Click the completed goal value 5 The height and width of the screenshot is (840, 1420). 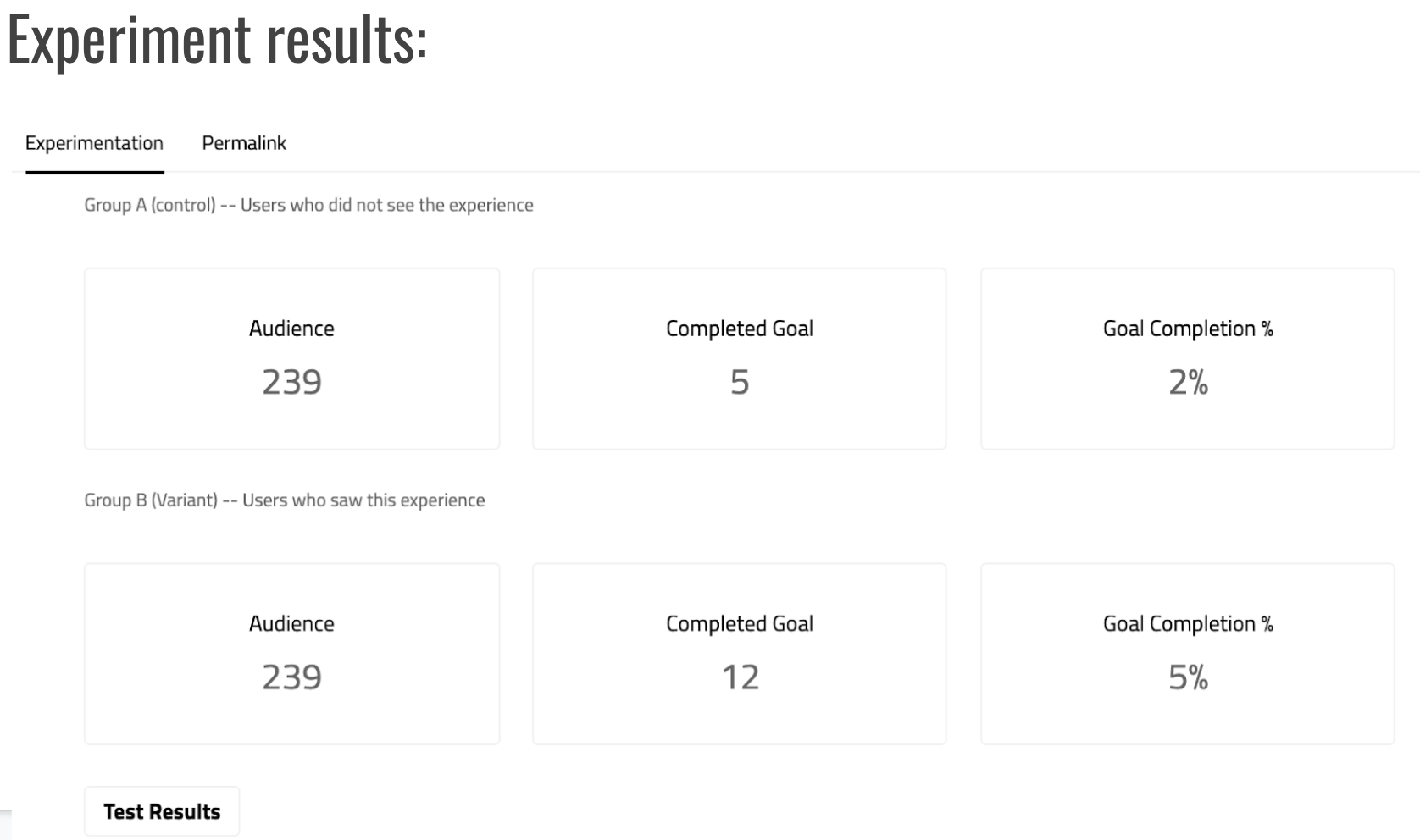(740, 383)
